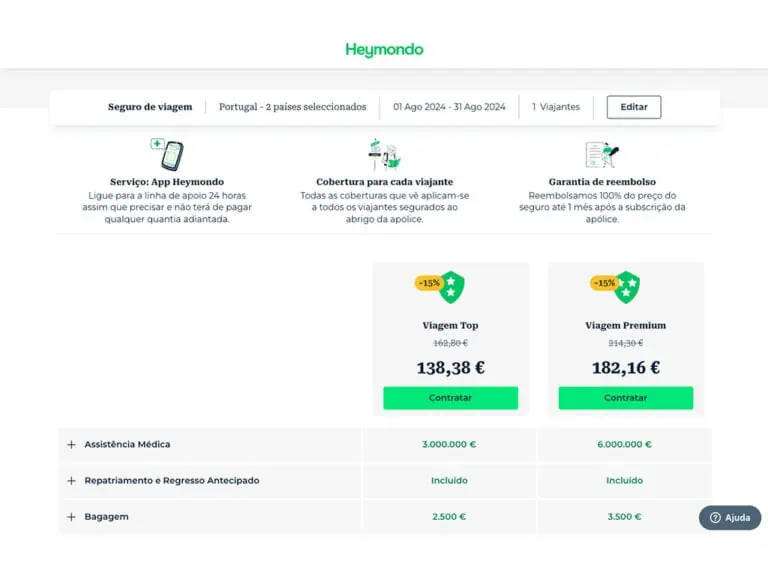Viewport: 768px width, 576px height.
Task: Click the 6.000.000 € medical value
Action: click(624, 444)
